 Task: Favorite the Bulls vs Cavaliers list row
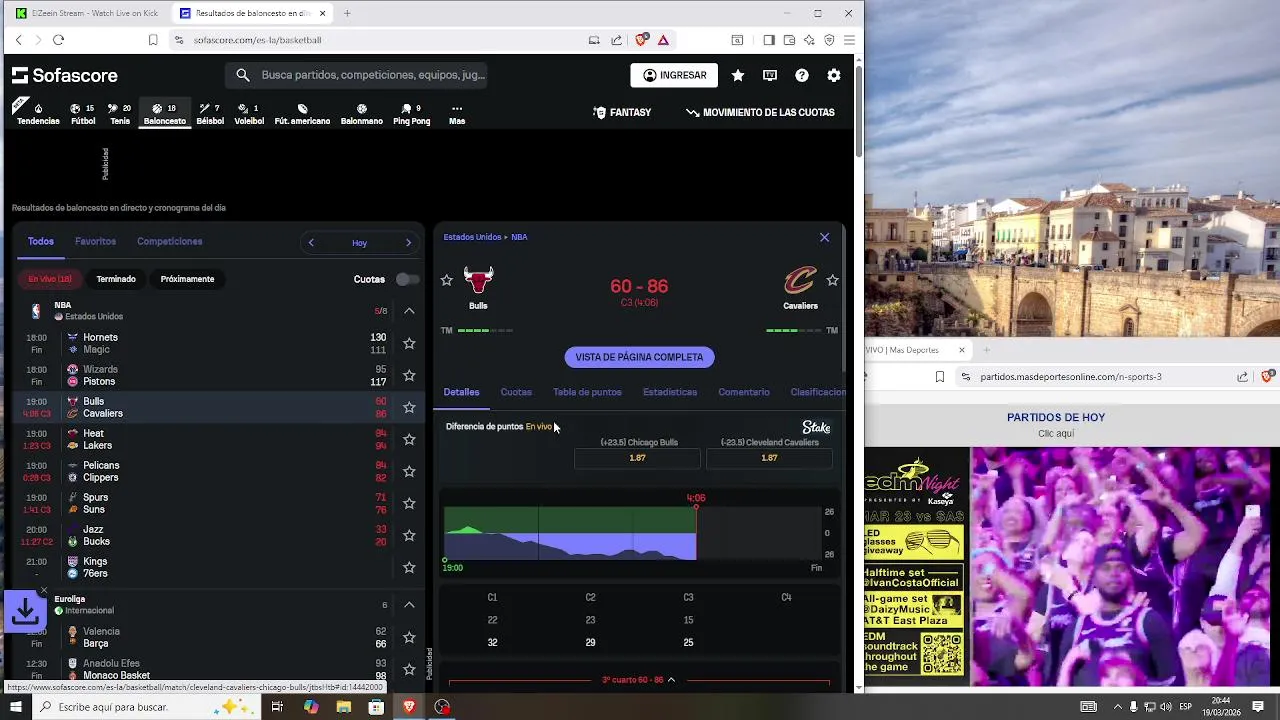pos(409,408)
